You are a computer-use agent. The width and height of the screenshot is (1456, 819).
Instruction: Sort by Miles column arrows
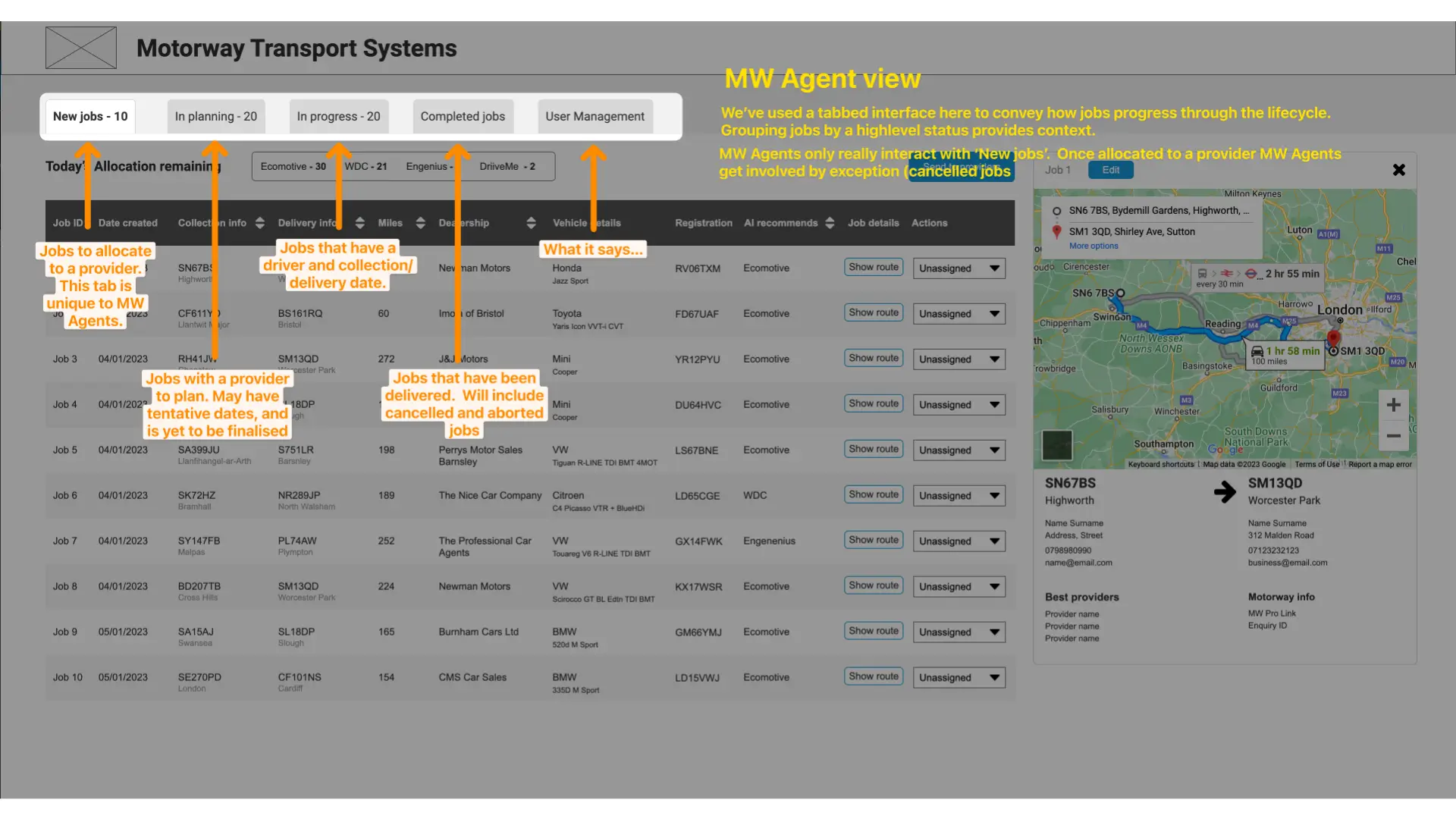(421, 223)
